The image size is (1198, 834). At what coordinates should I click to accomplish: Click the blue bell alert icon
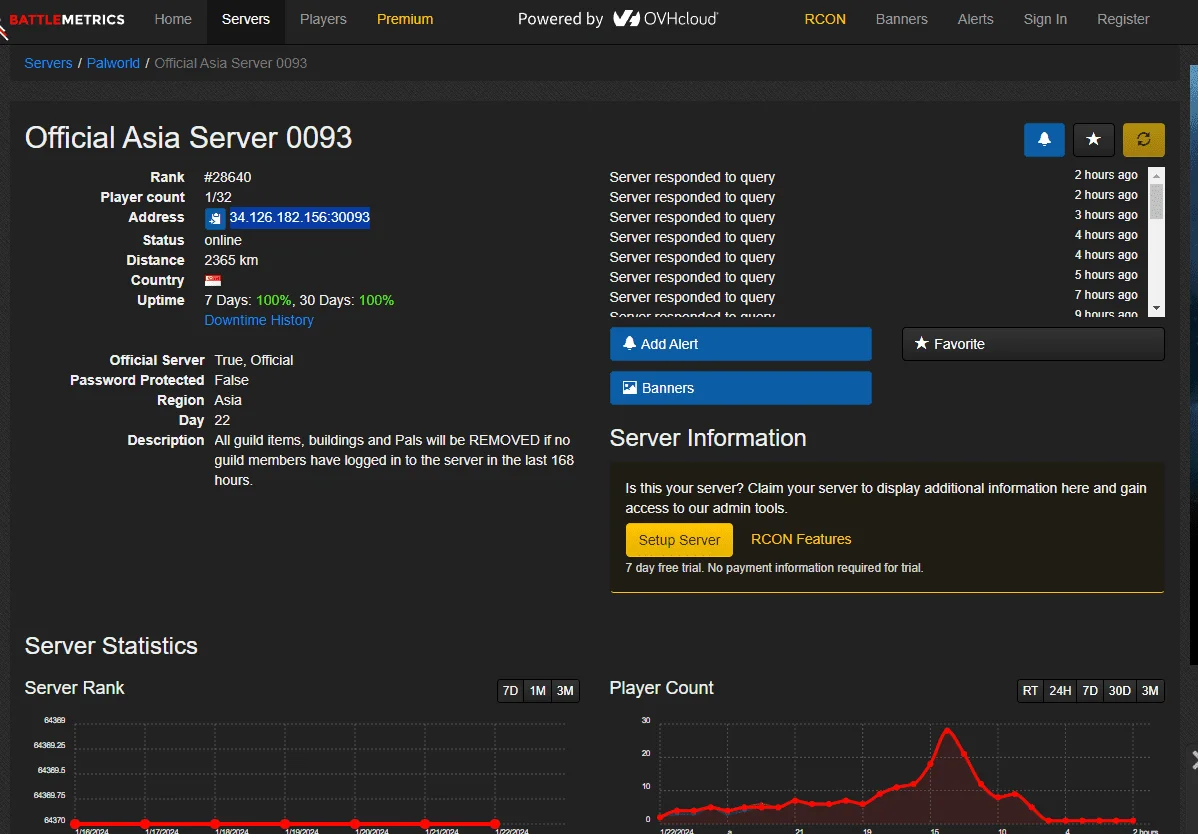[1044, 140]
